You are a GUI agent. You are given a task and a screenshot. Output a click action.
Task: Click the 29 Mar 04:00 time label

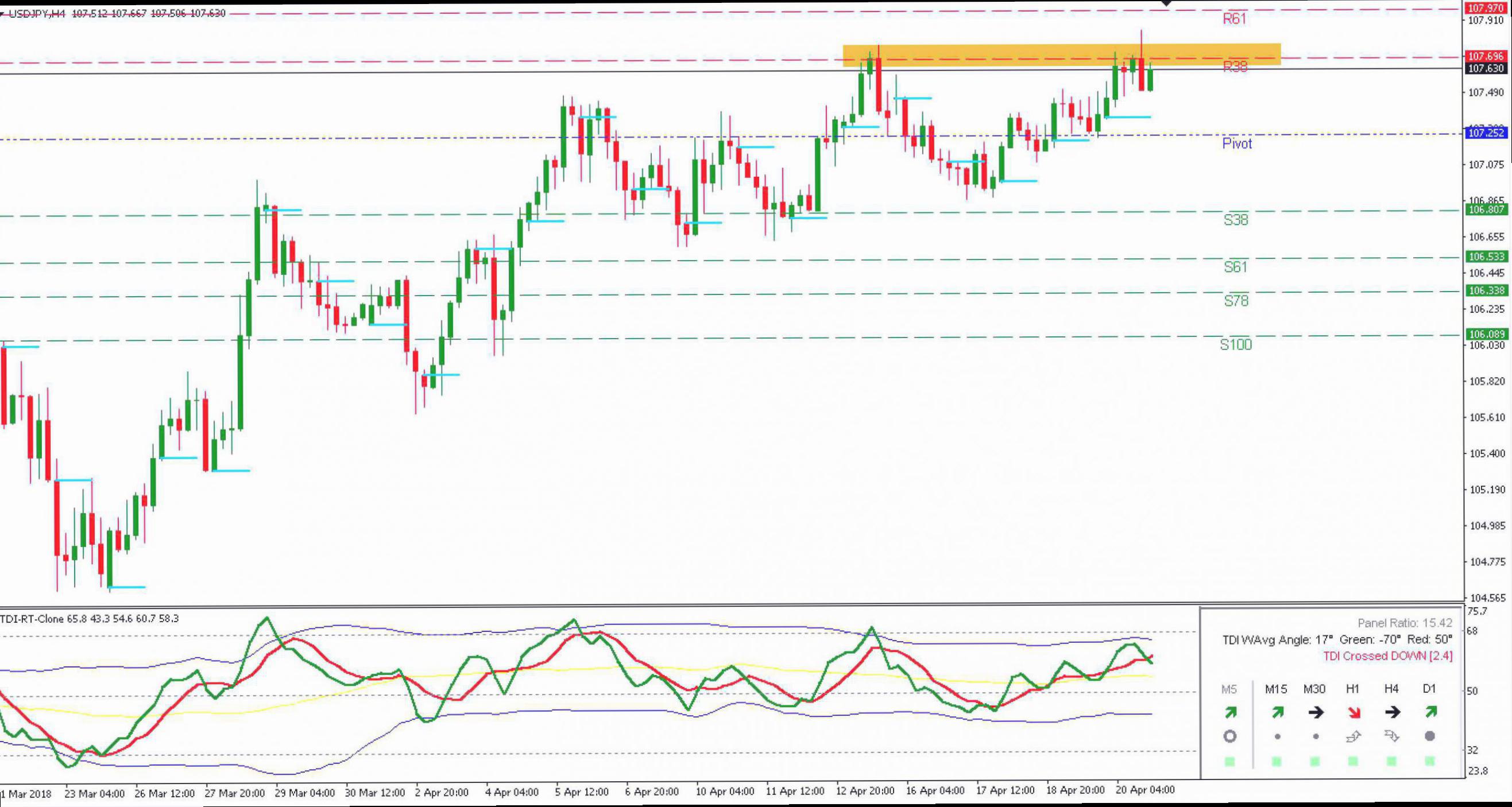tap(304, 793)
